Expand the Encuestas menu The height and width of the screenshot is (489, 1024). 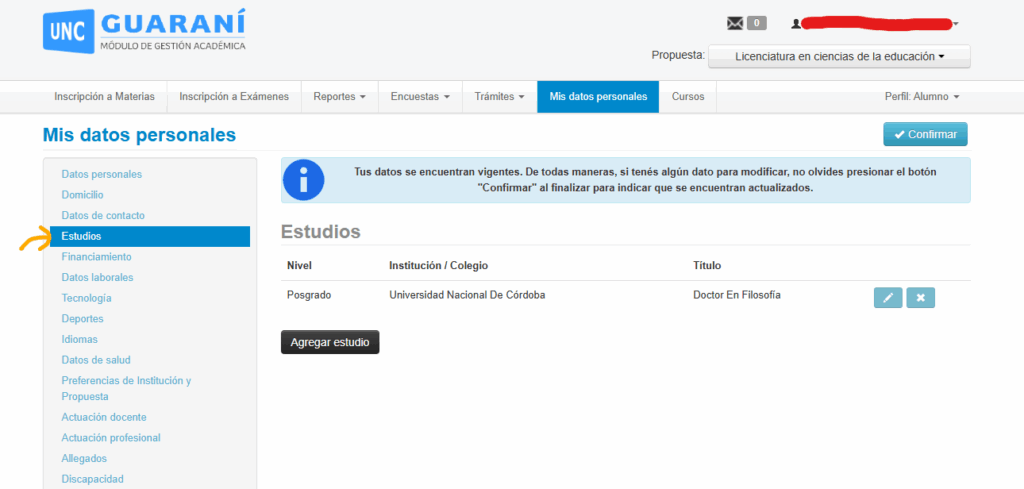[420, 97]
